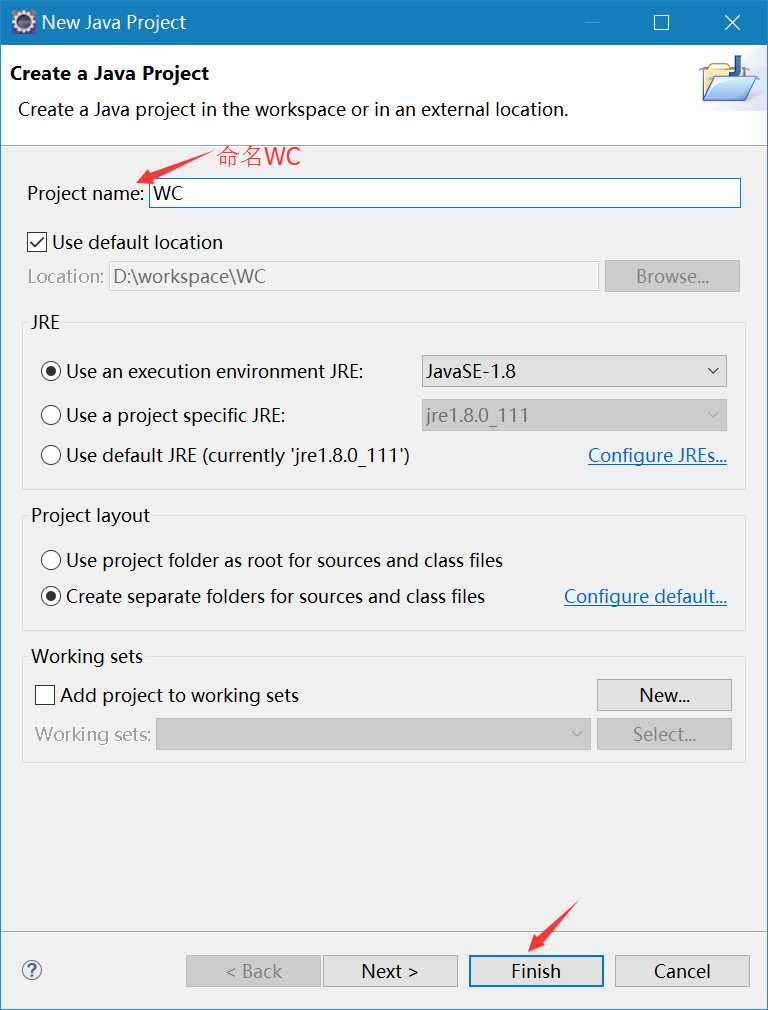Open the JavaSE-1.8 execution environment dropdown
The image size is (768, 1010).
(x=574, y=371)
